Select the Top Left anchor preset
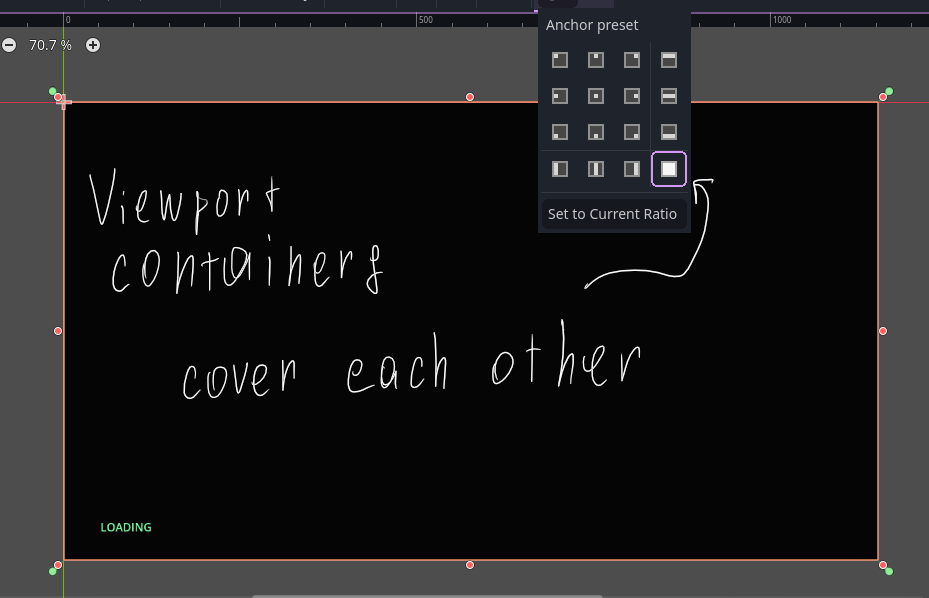The image size is (929, 598). (x=560, y=60)
